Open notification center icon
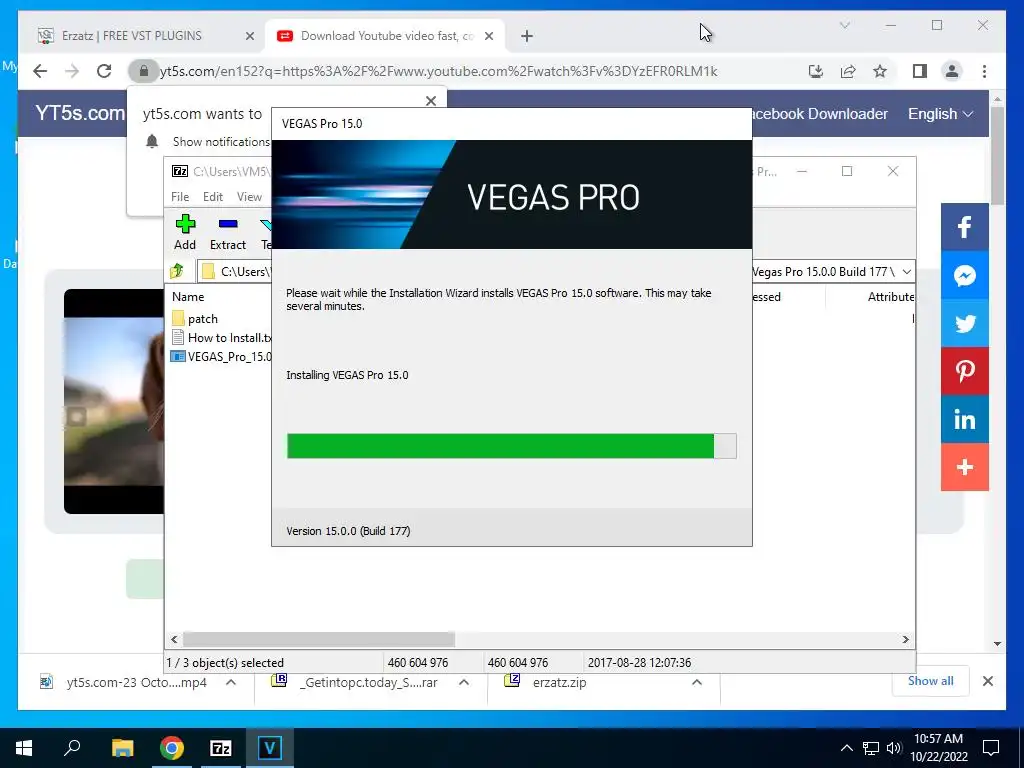 point(991,748)
